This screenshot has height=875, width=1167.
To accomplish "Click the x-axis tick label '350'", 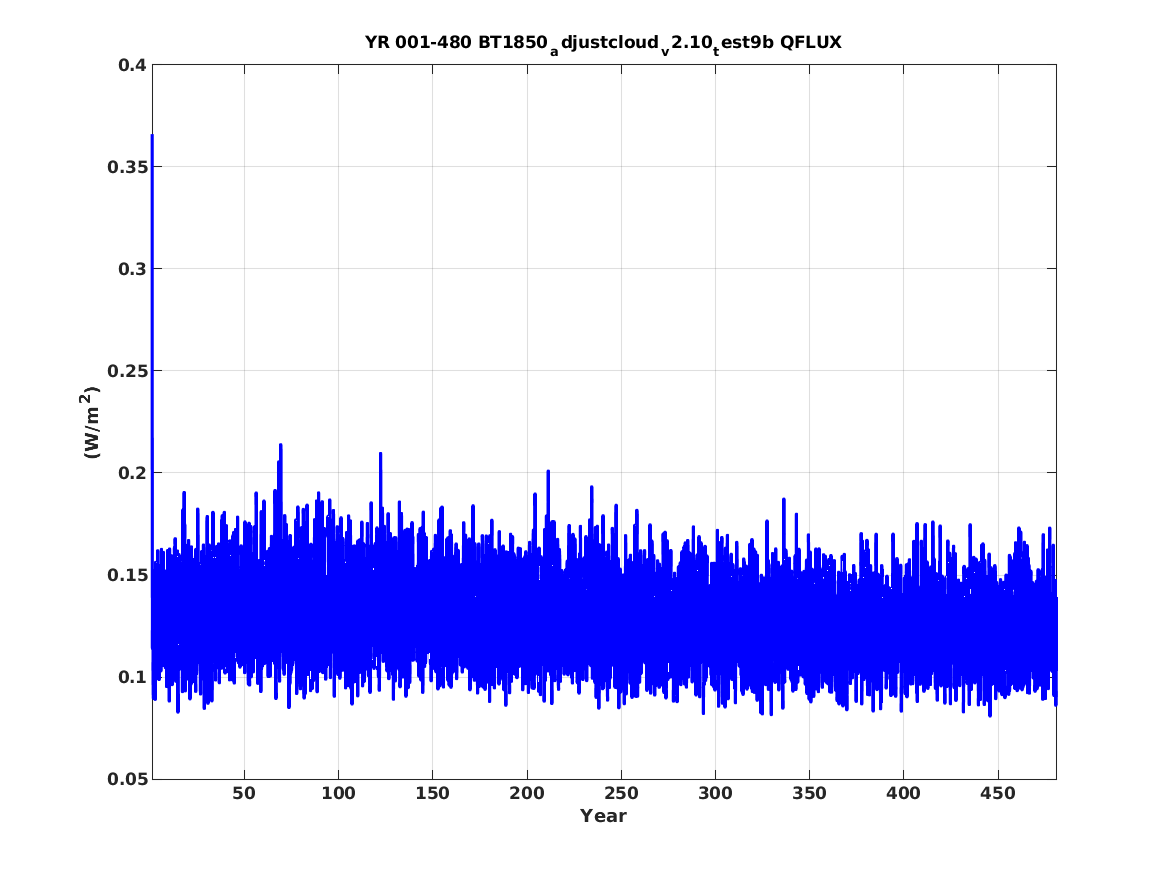I will 809,794.
